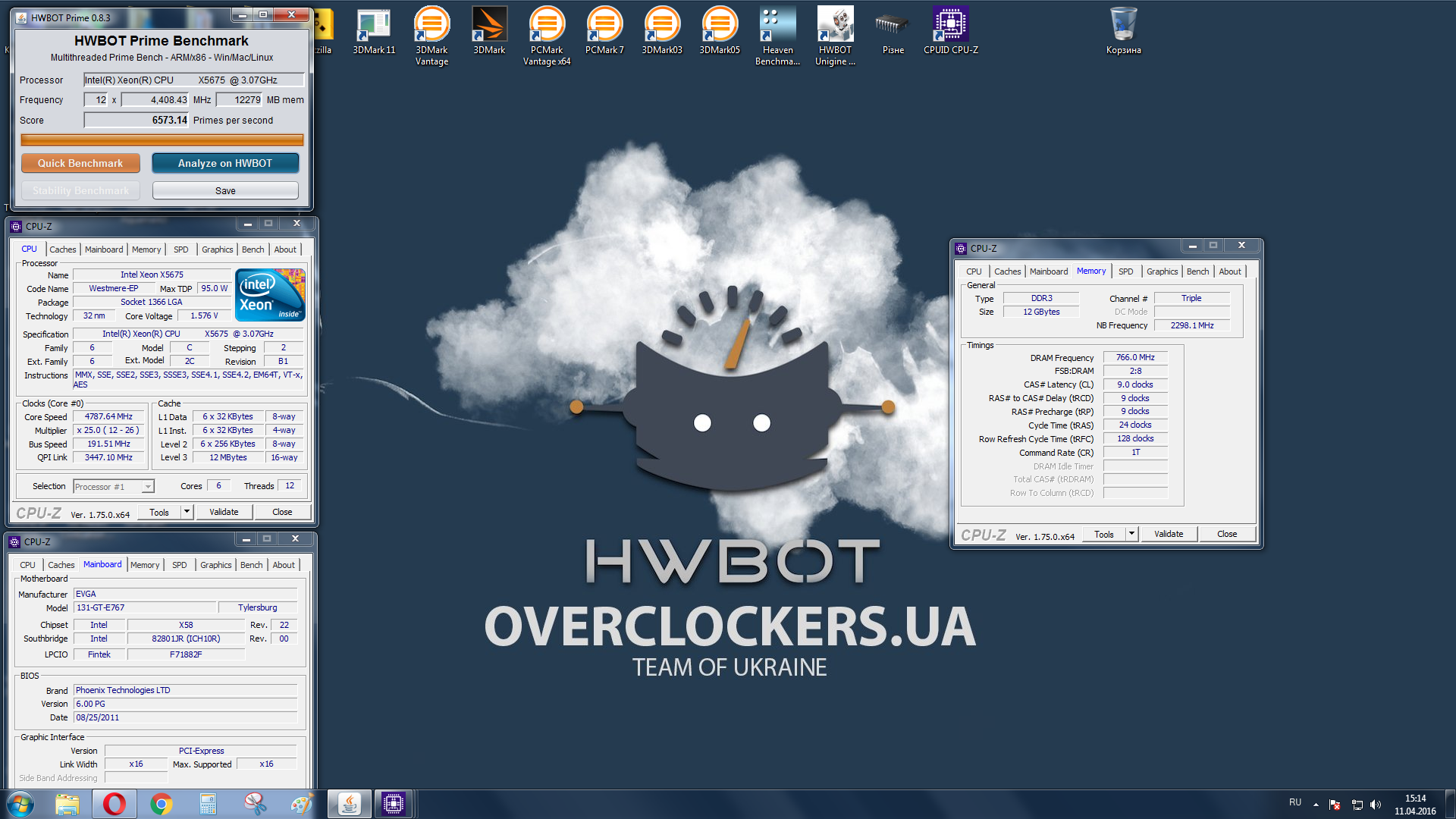This screenshot has width=1456, height=819.
Task: Open the 3DMark03 desktop shortcut
Action: [x=662, y=31]
